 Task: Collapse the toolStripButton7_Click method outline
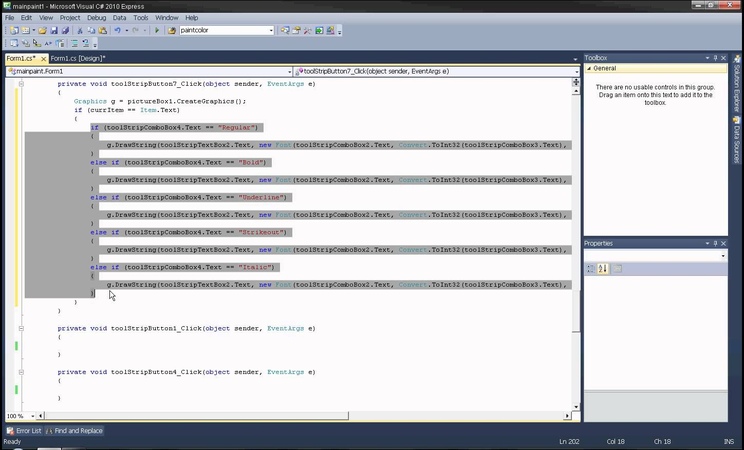[x=21, y=84]
